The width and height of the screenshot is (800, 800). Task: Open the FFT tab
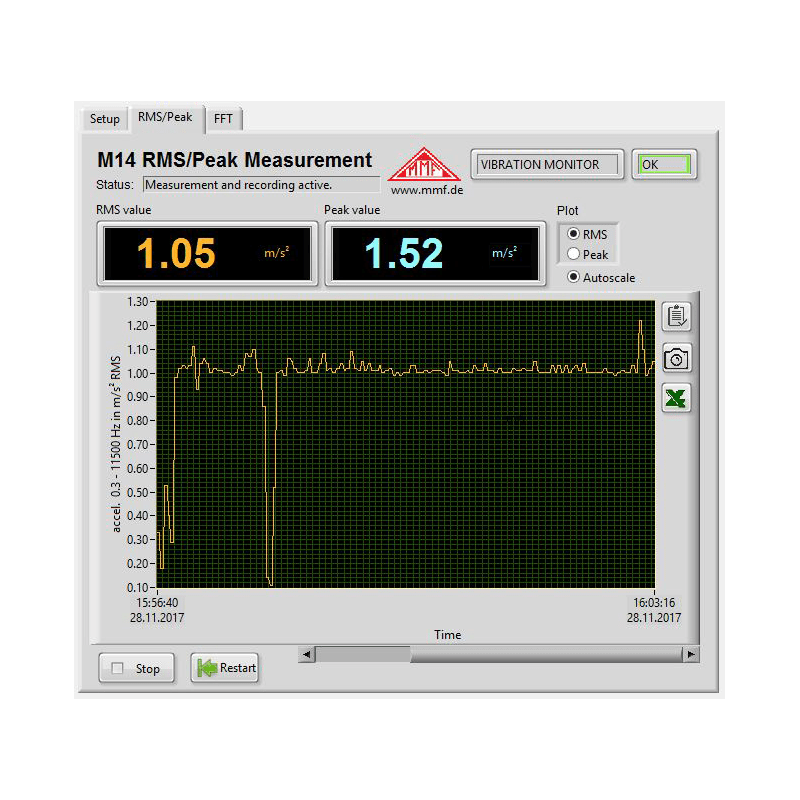[x=224, y=119]
